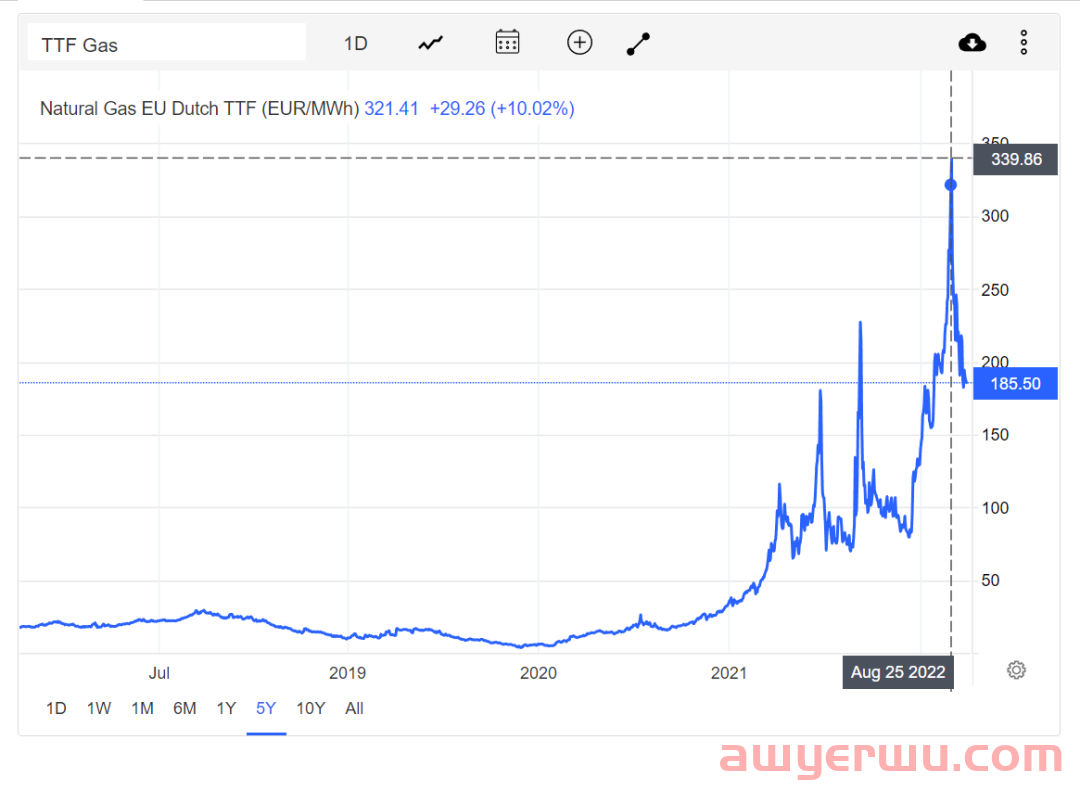
Task: Show the 10Y time range
Action: click(310, 708)
